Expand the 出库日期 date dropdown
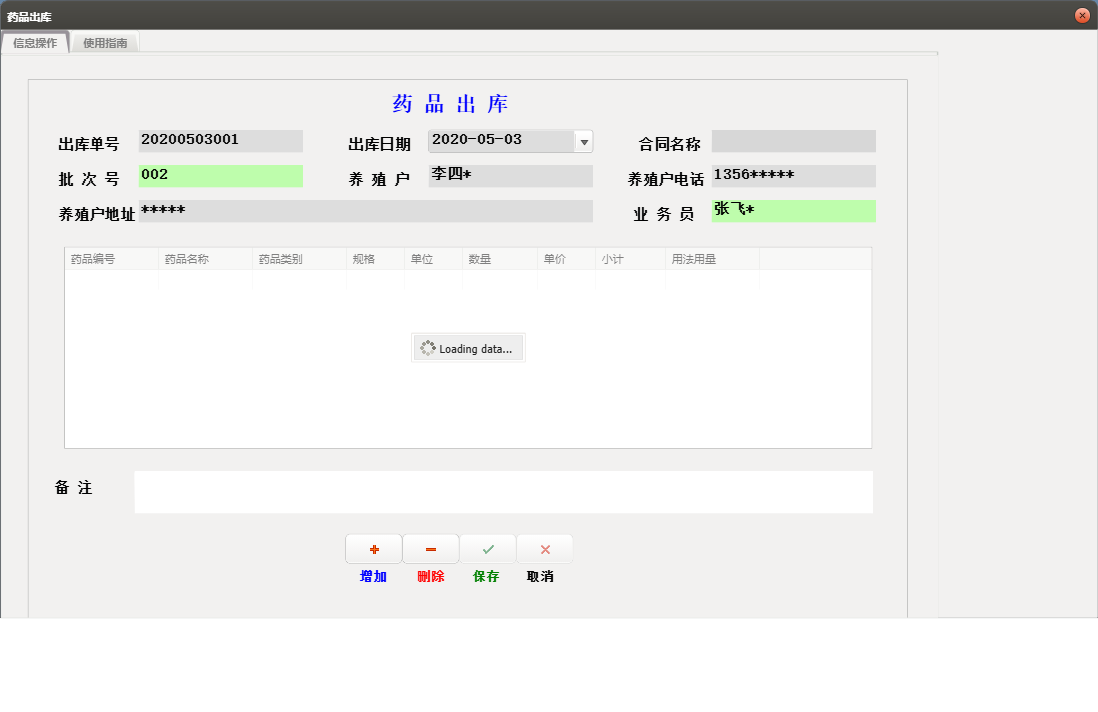The width and height of the screenshot is (1098, 712). click(x=584, y=141)
